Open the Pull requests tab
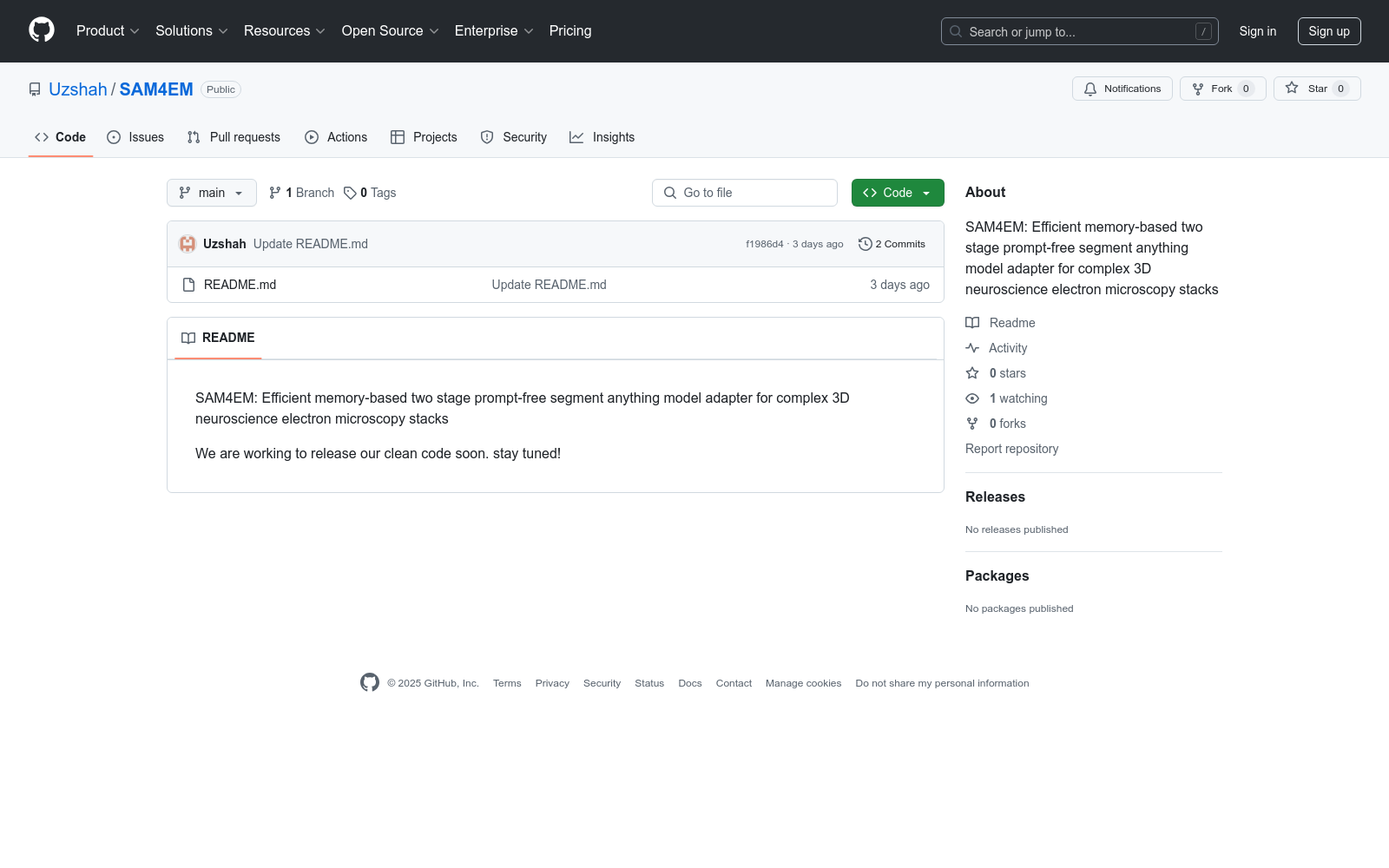Image resolution: width=1389 pixels, height=868 pixels. pos(234,137)
